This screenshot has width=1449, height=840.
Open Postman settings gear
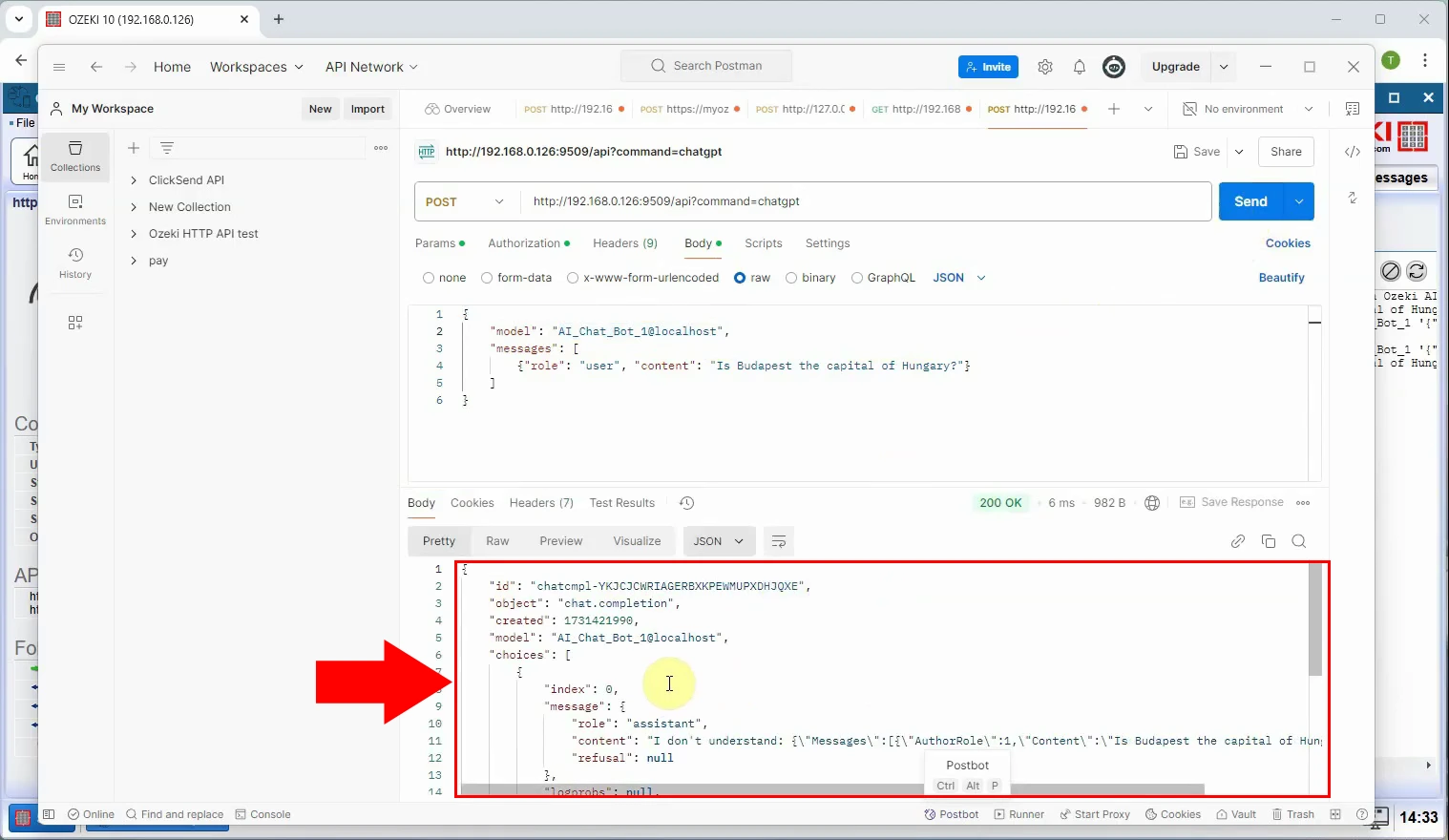(x=1045, y=67)
